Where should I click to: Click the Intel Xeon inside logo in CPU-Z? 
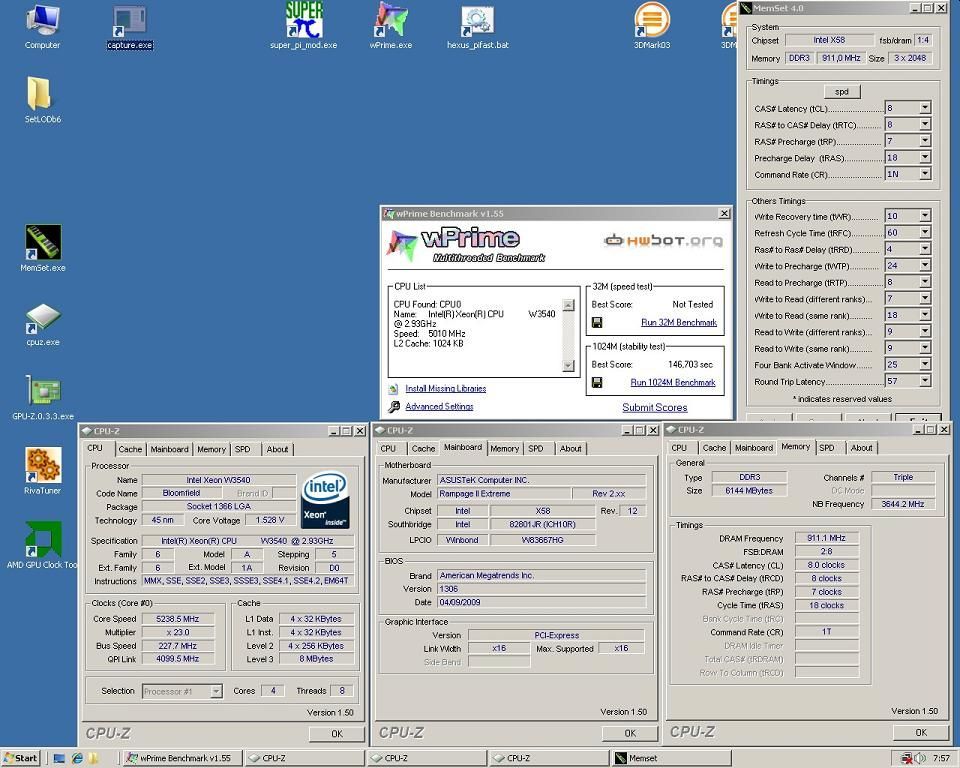pos(325,499)
